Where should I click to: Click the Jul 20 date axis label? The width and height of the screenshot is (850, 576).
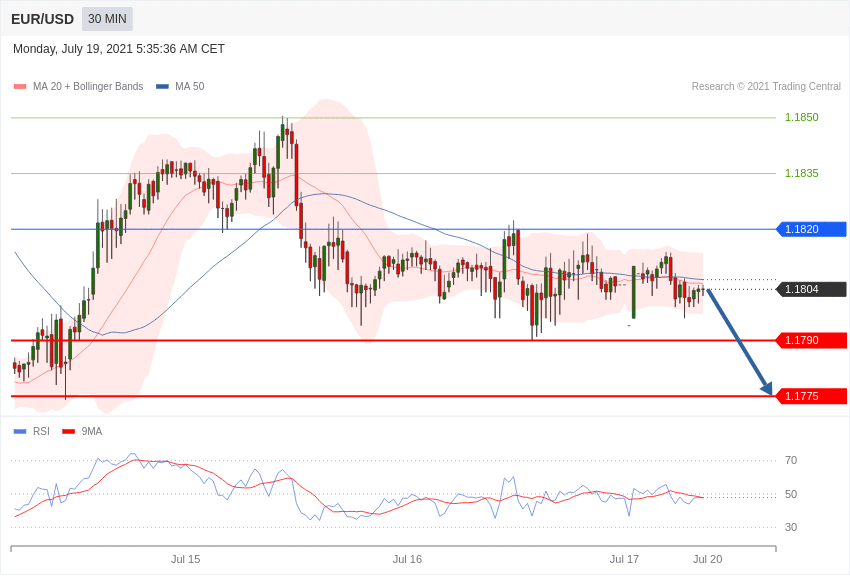click(x=707, y=559)
